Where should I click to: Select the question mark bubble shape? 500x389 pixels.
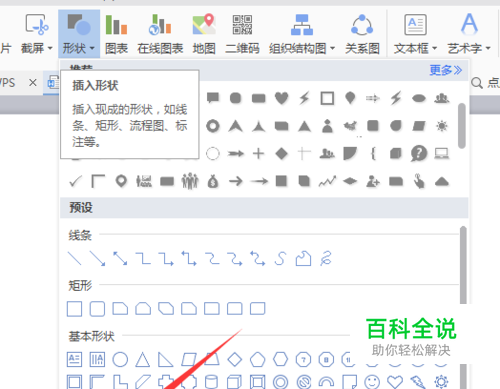coord(419,154)
